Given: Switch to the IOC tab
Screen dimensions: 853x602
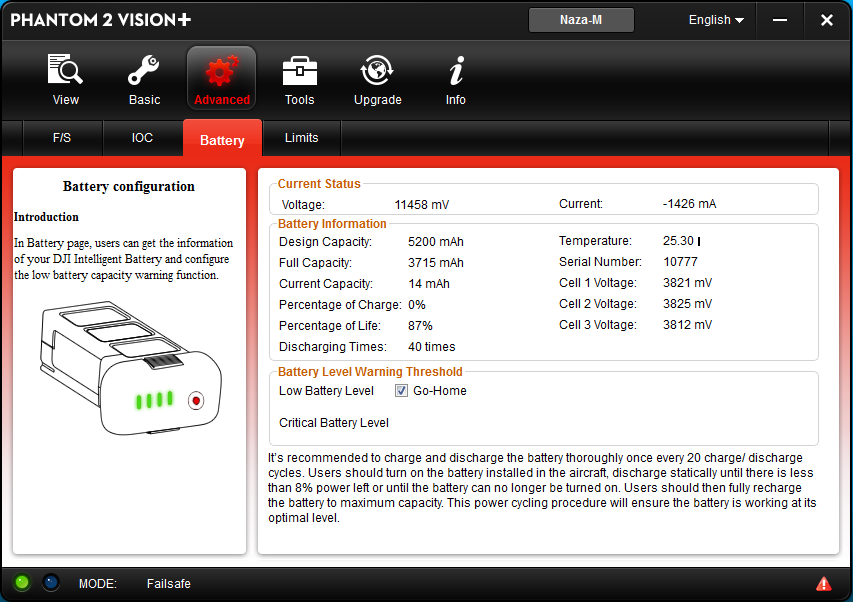Looking at the screenshot, I should (x=142, y=138).
